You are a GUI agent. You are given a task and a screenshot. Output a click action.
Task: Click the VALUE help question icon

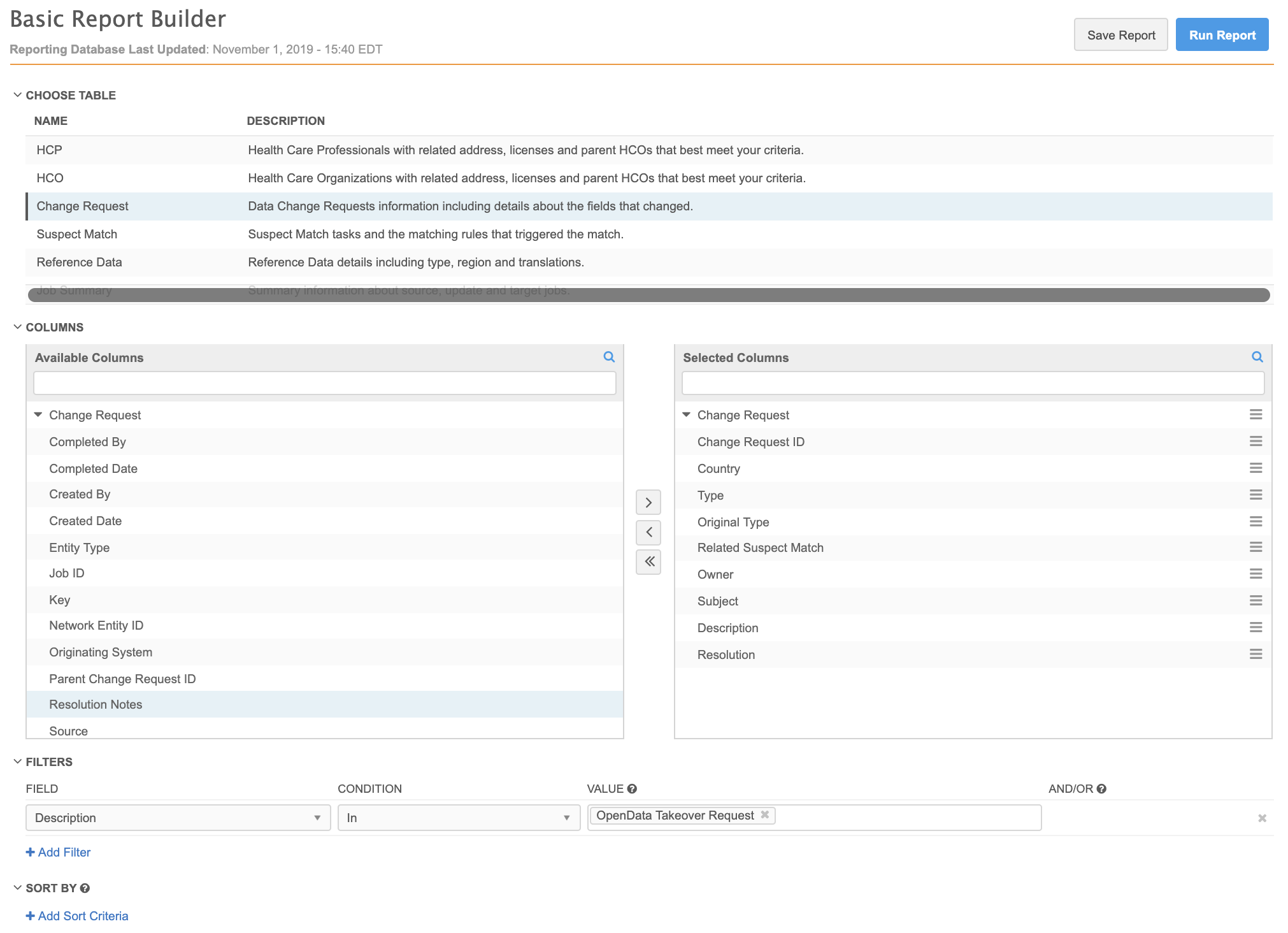pos(632,789)
